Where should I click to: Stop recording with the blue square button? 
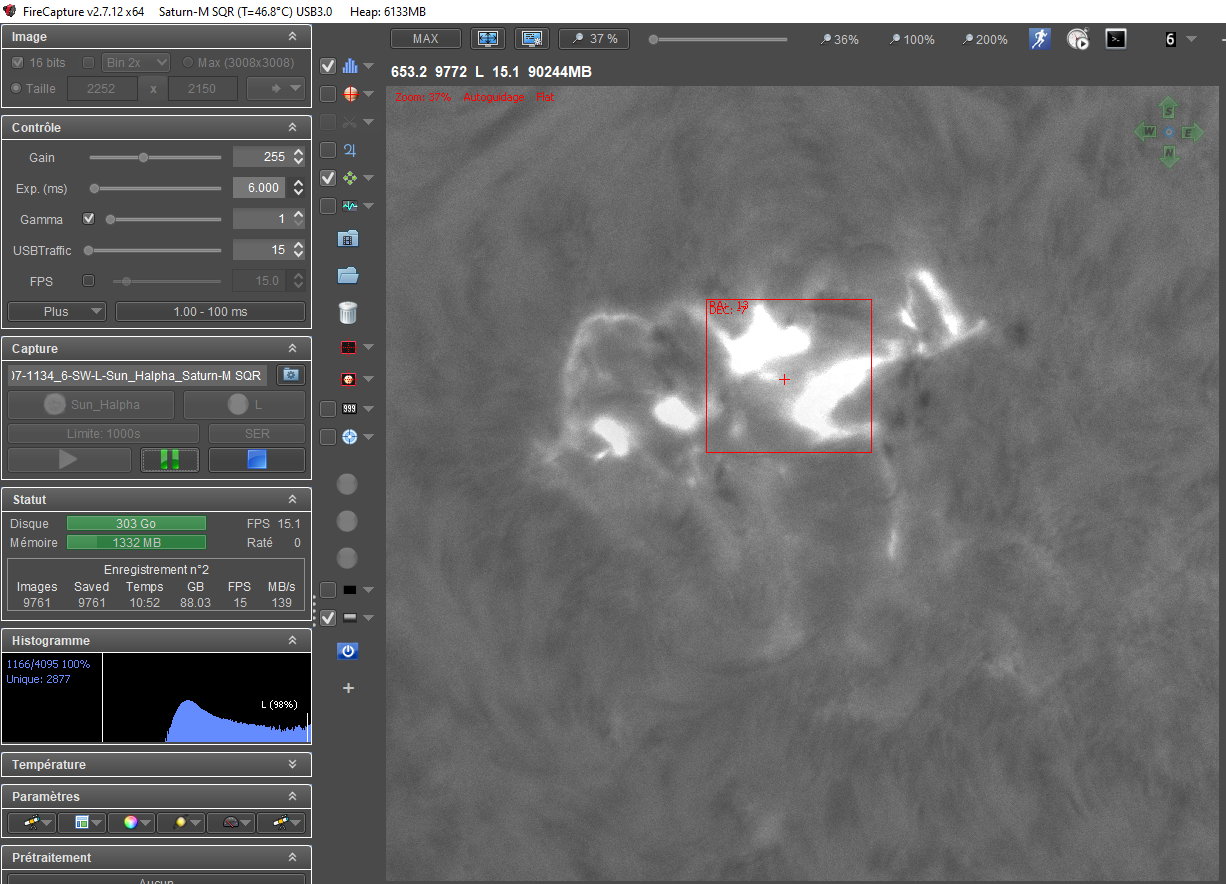(257, 459)
